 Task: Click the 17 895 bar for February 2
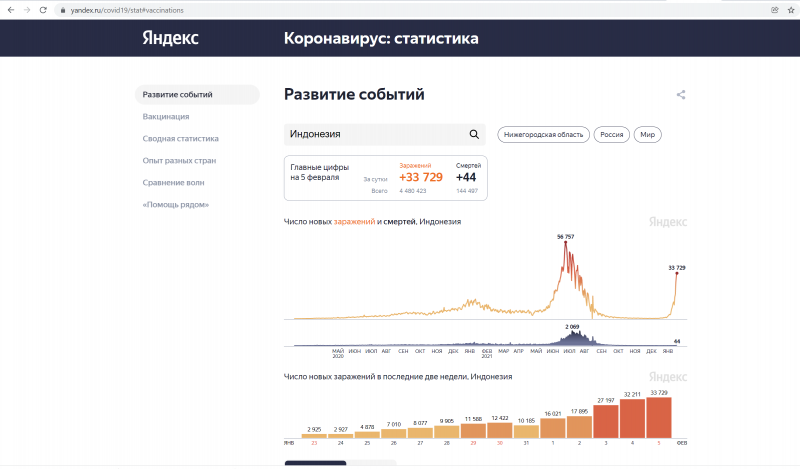579,427
